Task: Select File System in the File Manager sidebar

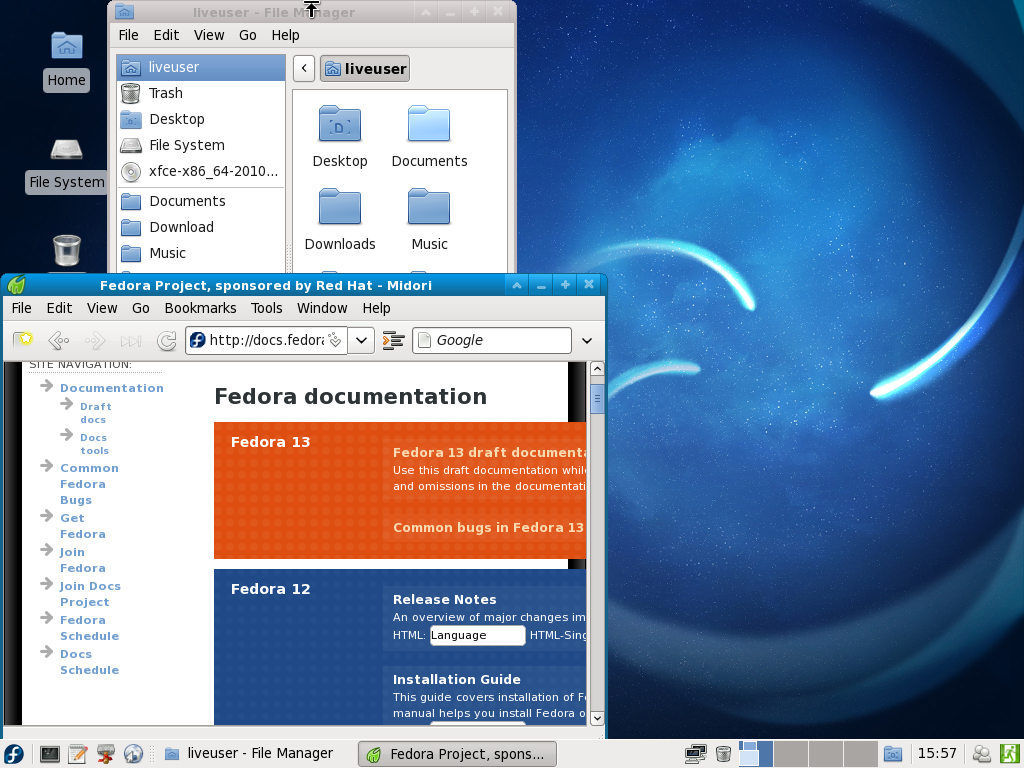Action: pyautogui.click(x=201, y=146)
